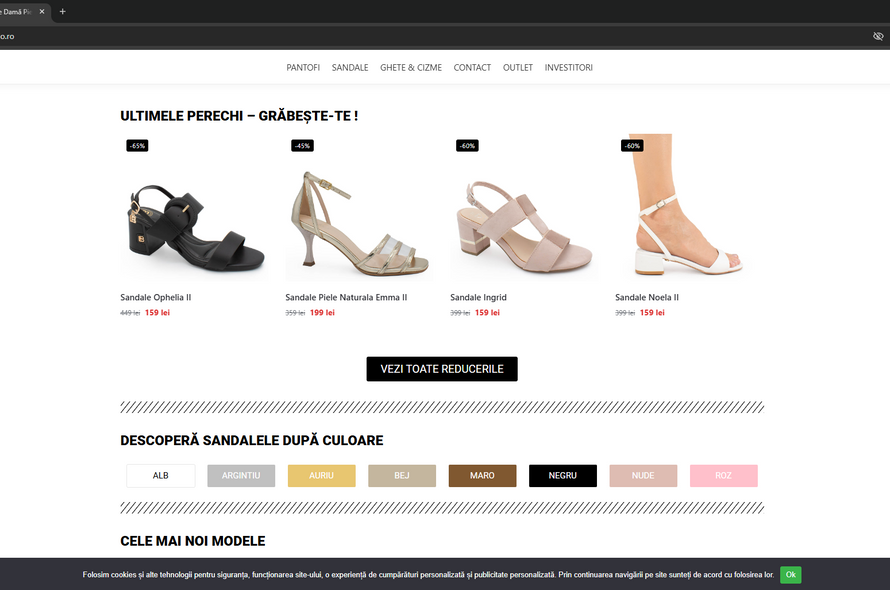Filter sandals by NEGRU color

(x=562, y=476)
